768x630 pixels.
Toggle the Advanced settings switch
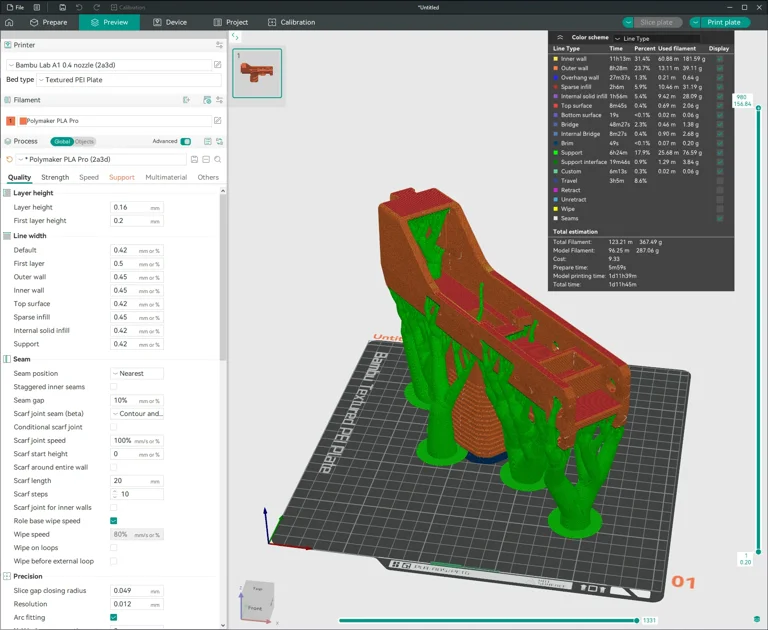(x=185, y=142)
